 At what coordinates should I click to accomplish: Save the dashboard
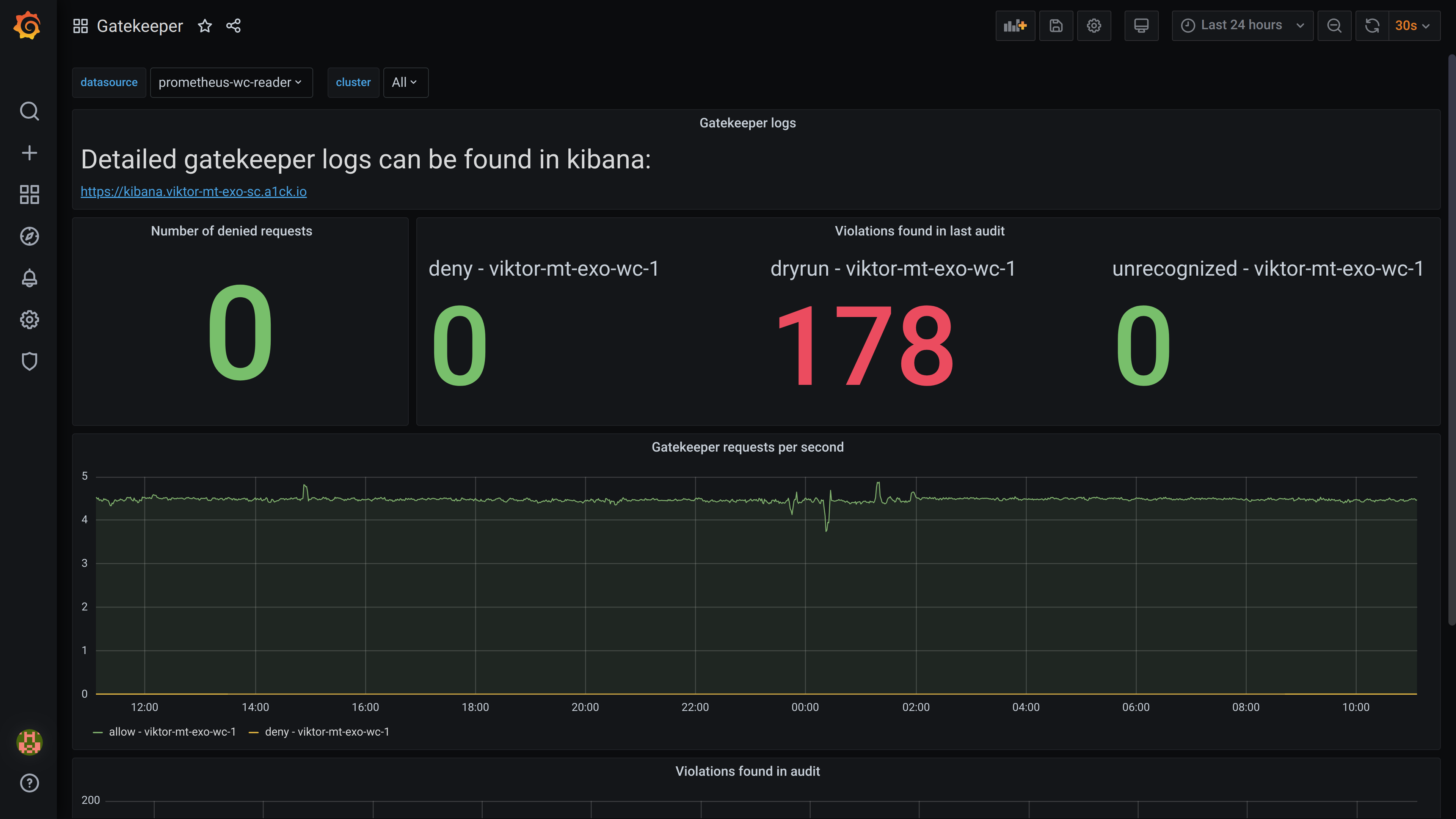[x=1056, y=25]
